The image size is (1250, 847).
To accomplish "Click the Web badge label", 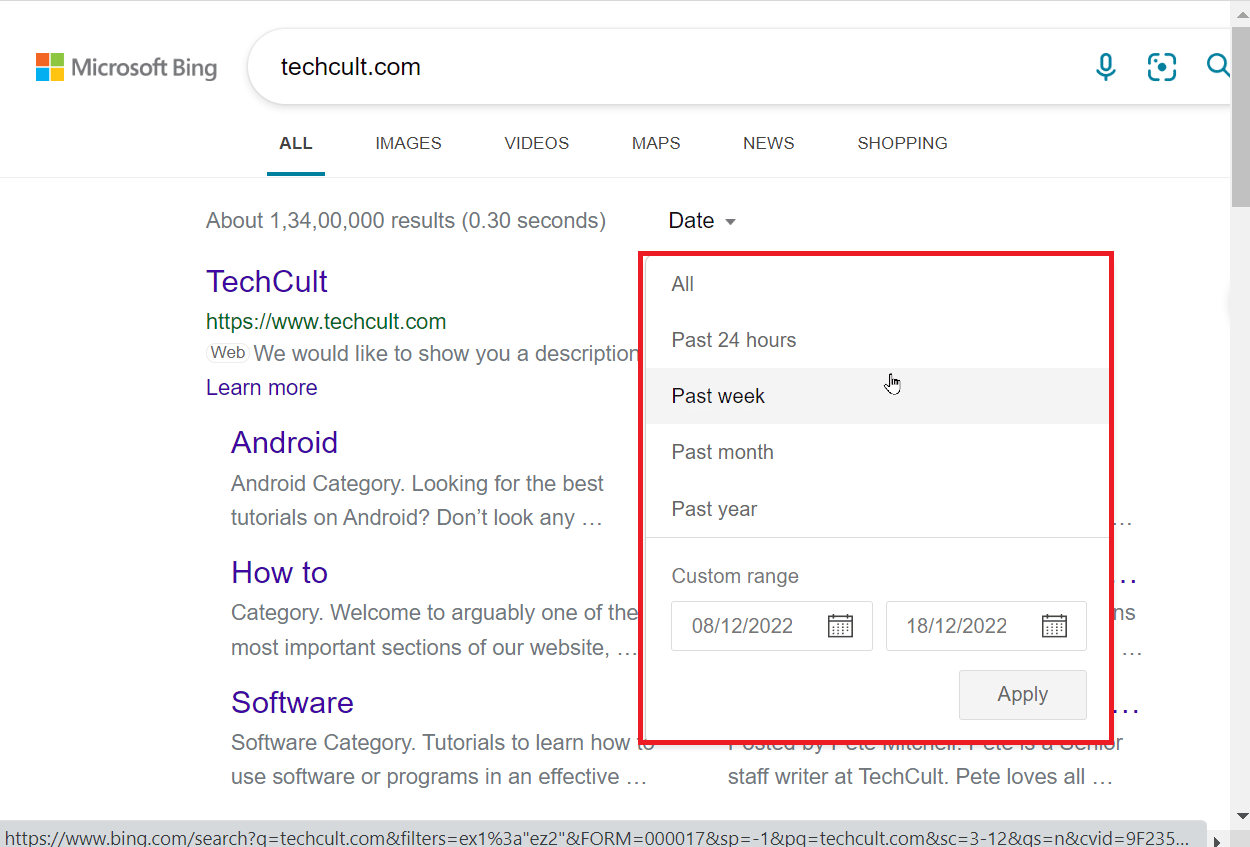I will click(228, 353).
